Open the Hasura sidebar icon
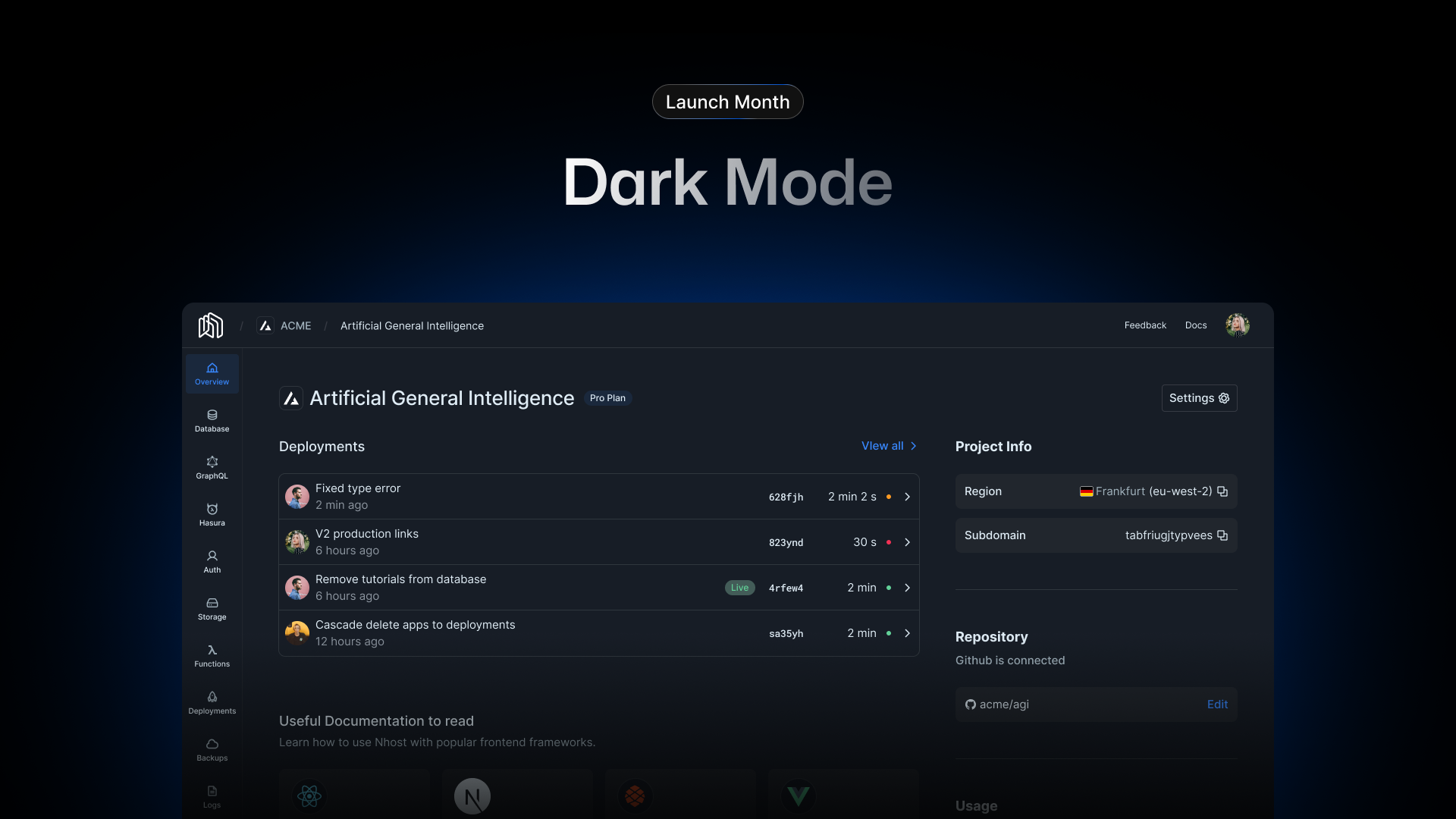The image size is (1456, 819). tap(212, 514)
